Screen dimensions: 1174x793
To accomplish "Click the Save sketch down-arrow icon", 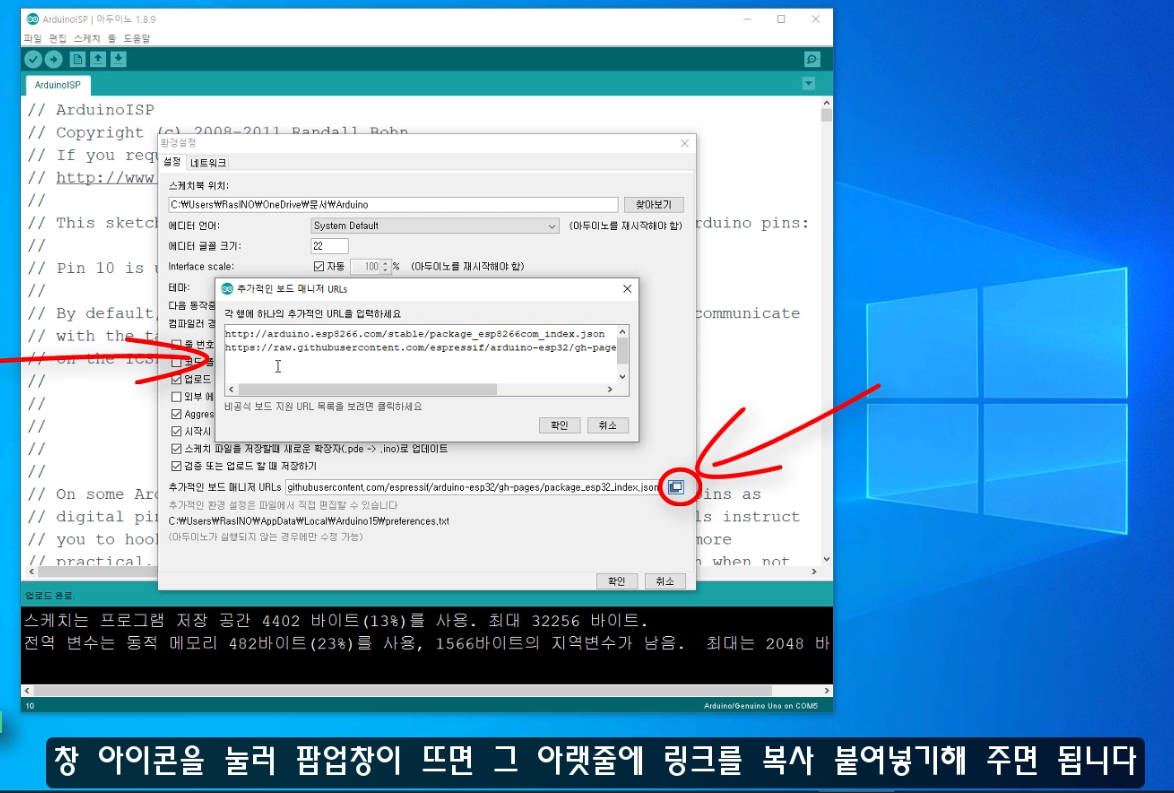I will coord(118,59).
